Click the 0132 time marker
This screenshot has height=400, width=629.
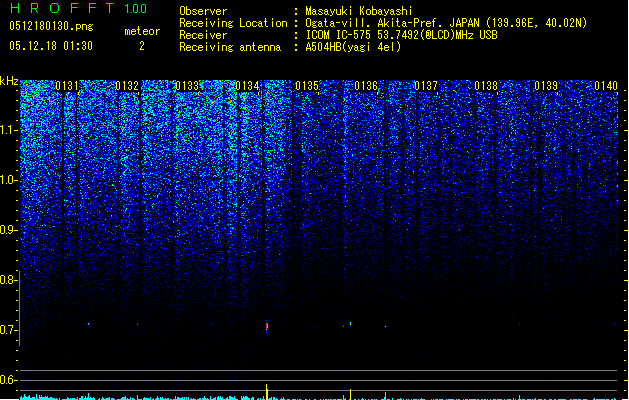pos(127,86)
